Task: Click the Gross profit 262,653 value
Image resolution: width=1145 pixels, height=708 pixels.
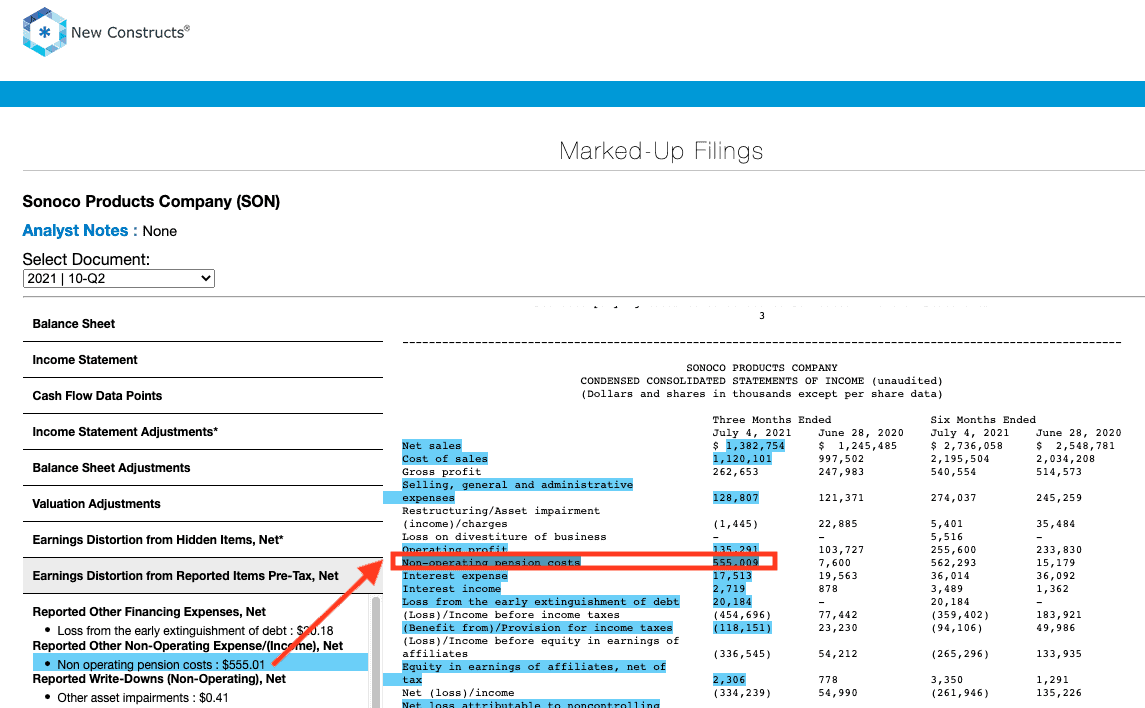Action: click(x=735, y=472)
